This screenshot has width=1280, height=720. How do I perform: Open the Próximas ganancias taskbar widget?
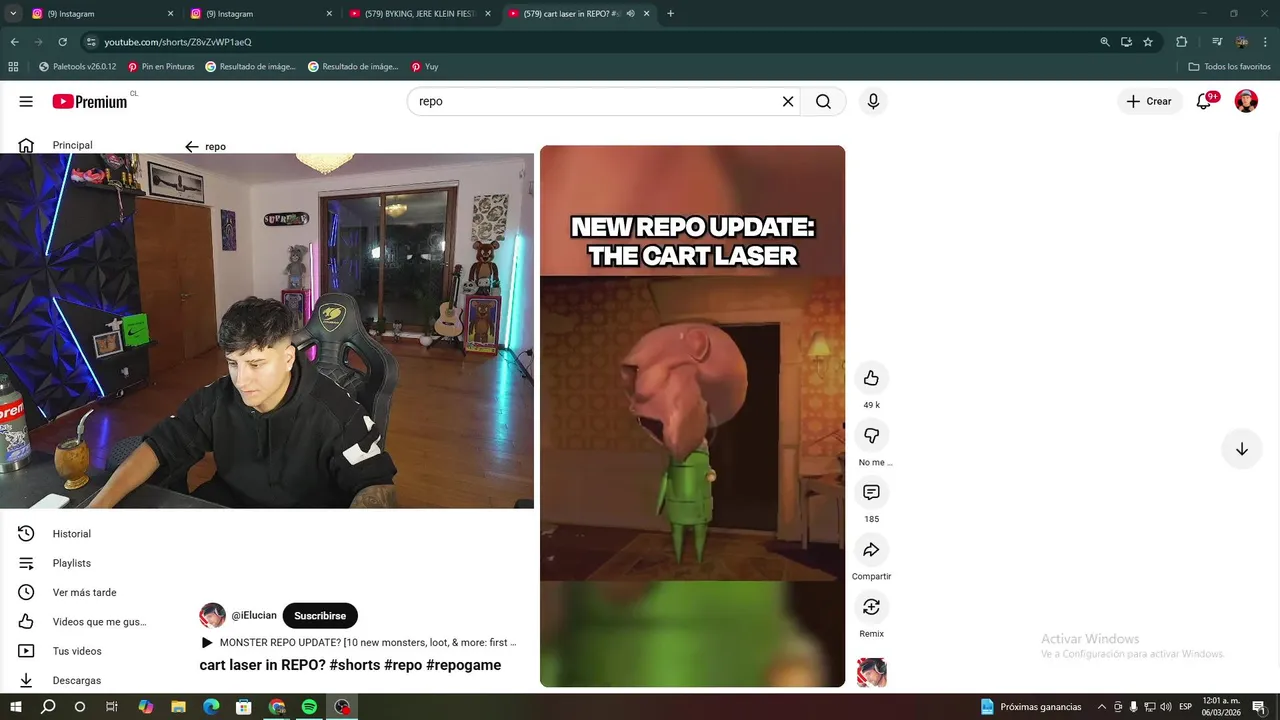(x=1031, y=706)
